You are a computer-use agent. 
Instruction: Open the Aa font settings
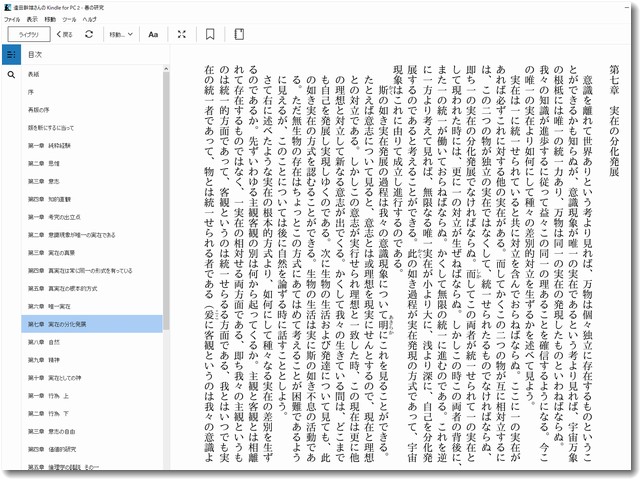pyautogui.click(x=153, y=34)
